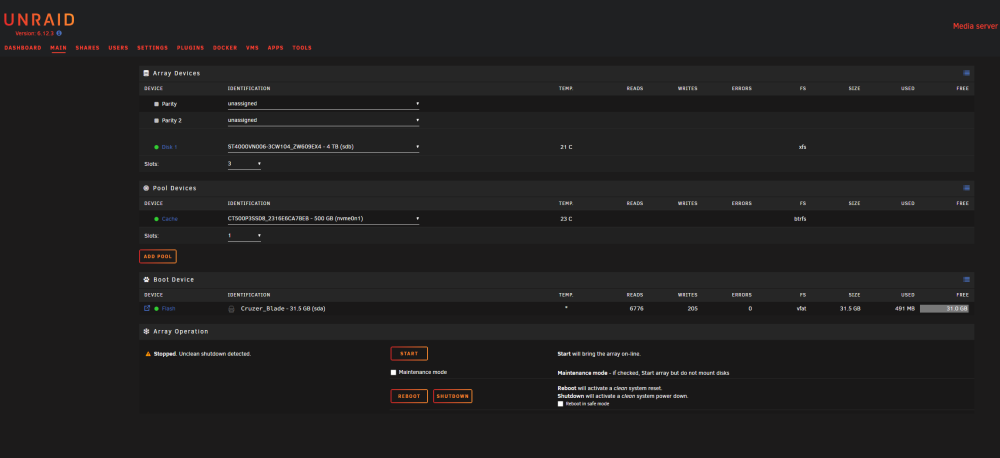Click the version info icon under the Unraid logo
The image size is (1000, 458).
coord(59,33)
